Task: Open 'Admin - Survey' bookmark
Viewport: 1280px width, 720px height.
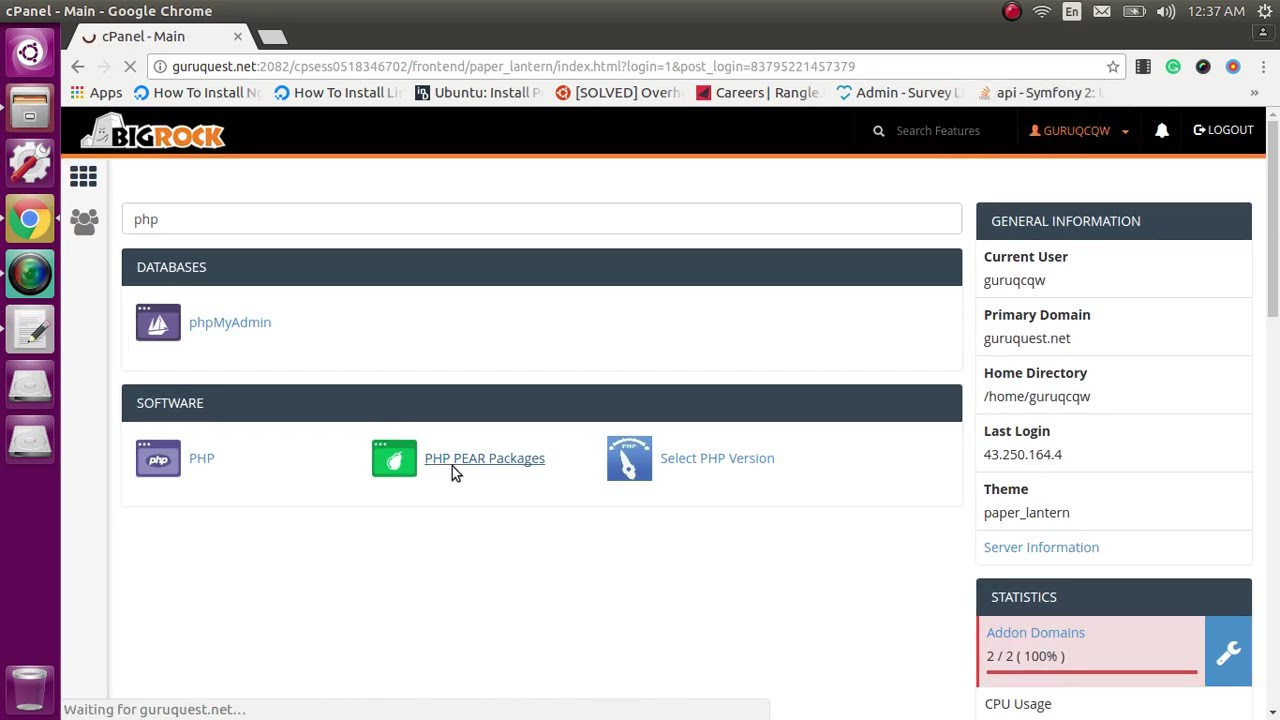Action: (899, 93)
